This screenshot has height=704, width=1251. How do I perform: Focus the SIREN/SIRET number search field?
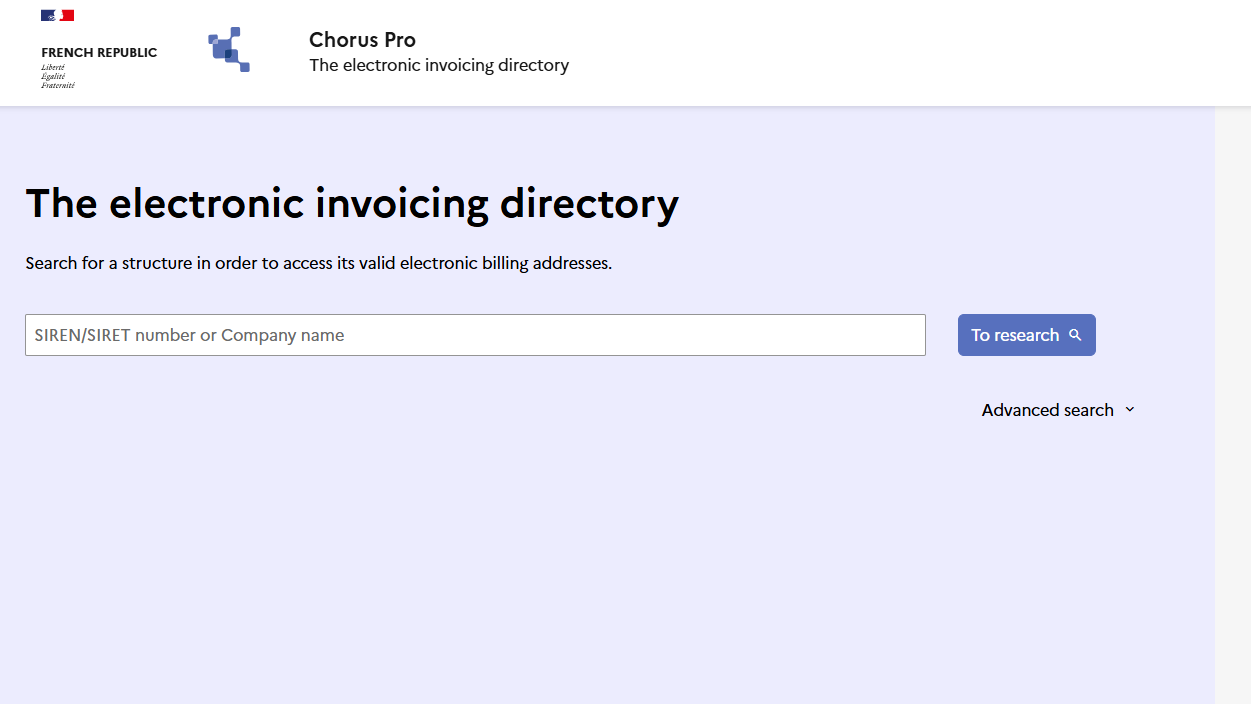click(475, 335)
